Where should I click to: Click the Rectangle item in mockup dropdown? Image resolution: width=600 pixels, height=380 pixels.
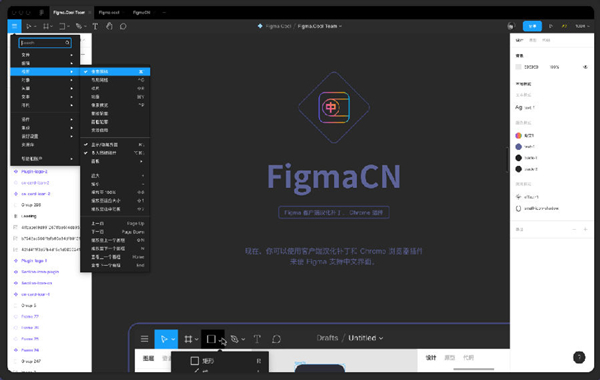coord(220,361)
